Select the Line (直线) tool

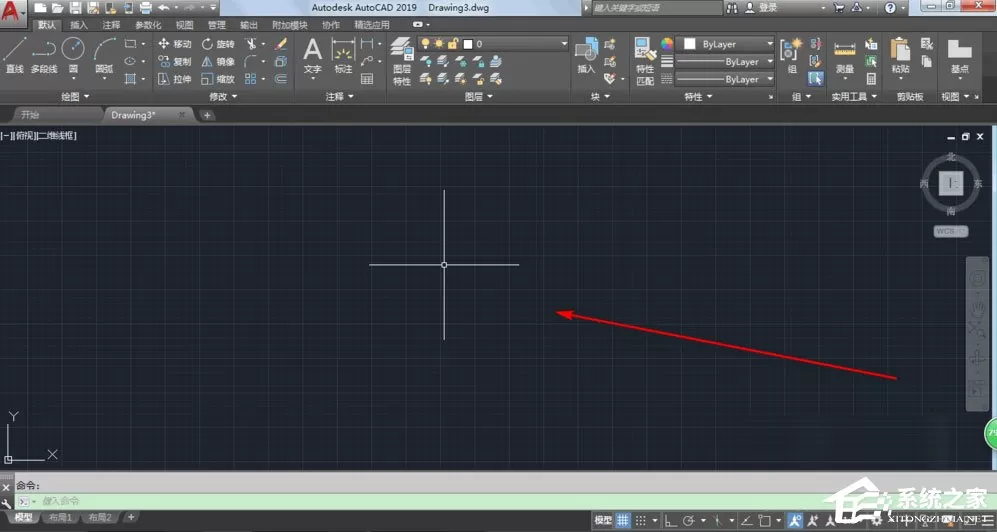(14, 56)
